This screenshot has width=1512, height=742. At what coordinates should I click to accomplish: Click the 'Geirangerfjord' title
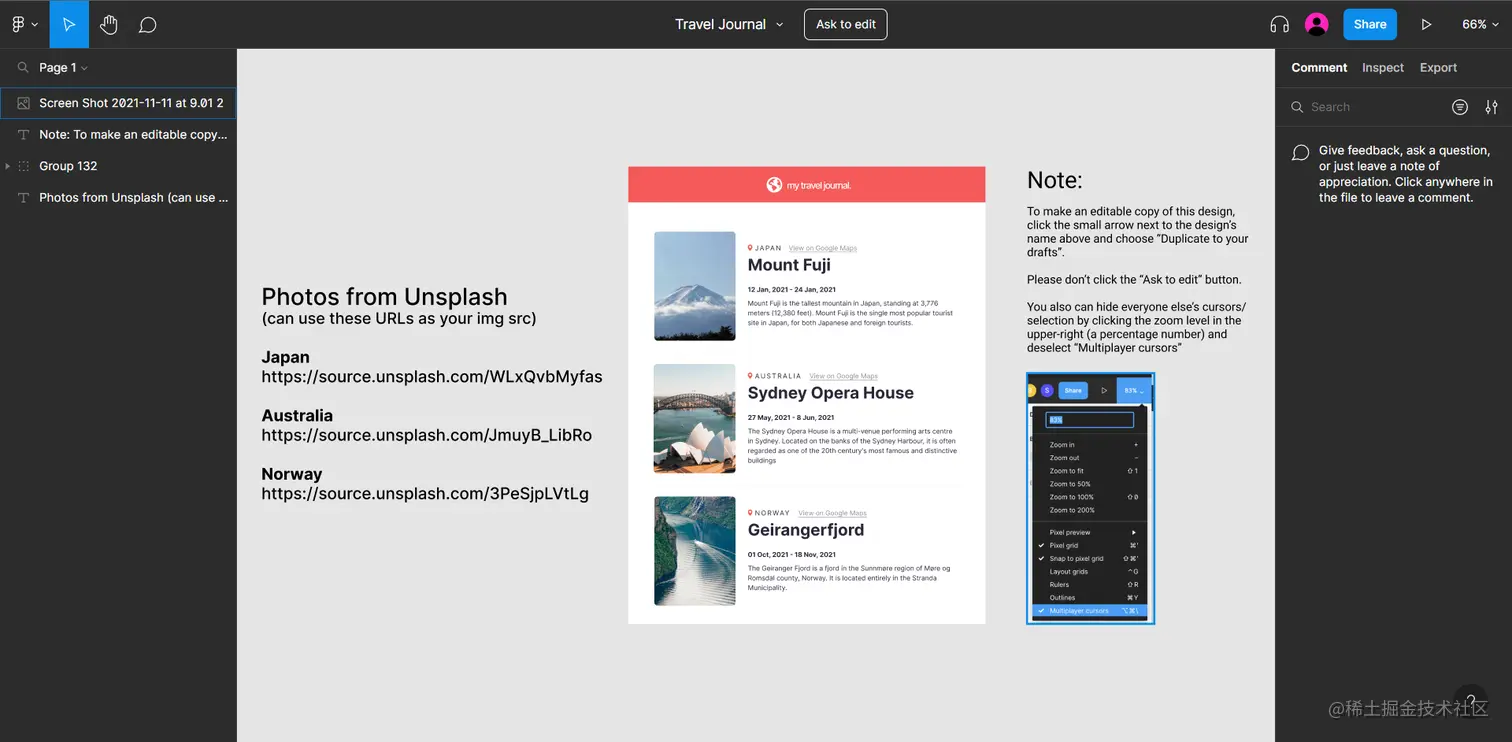pos(806,530)
